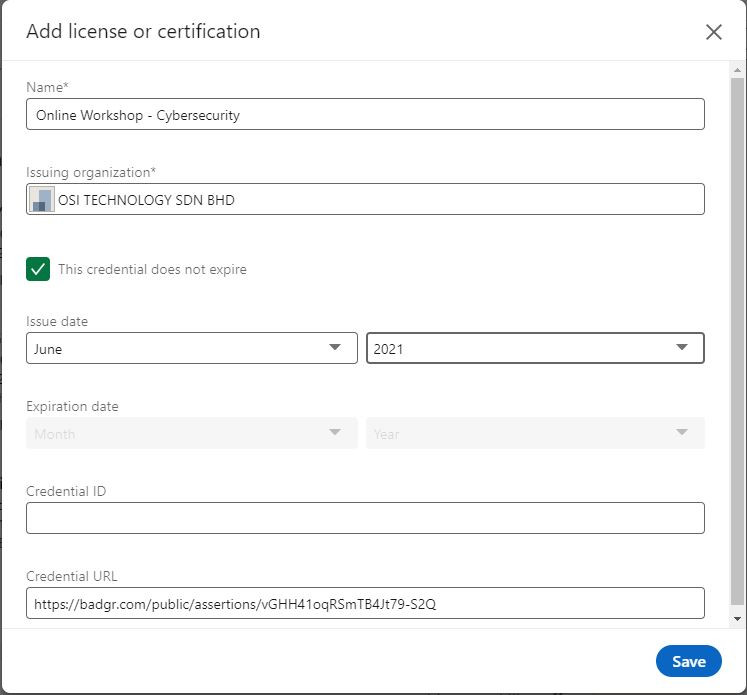Uncheck 'This credential does not expire'
Viewport: 747px width, 695px height.
coord(38,269)
